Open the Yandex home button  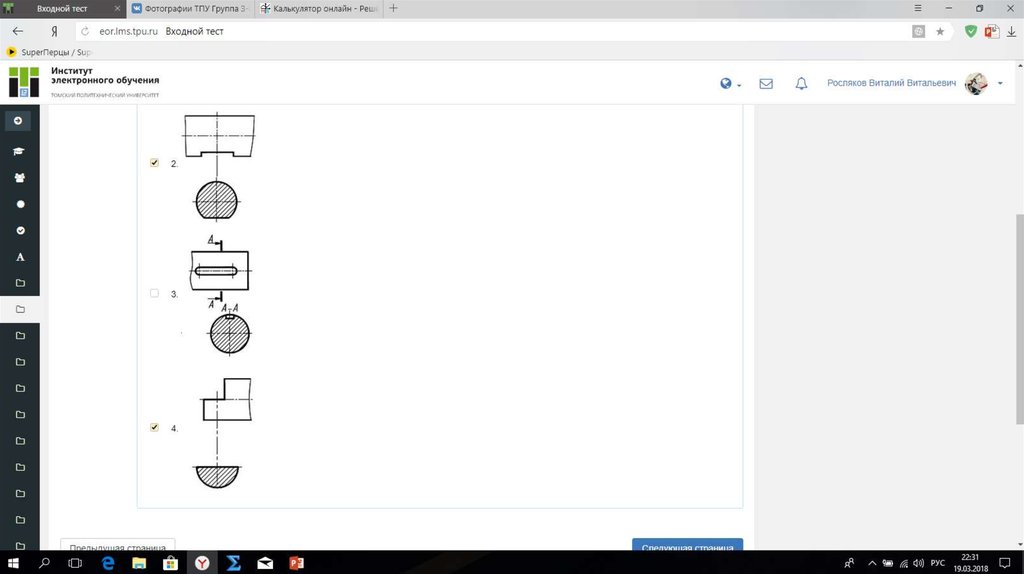(54, 31)
